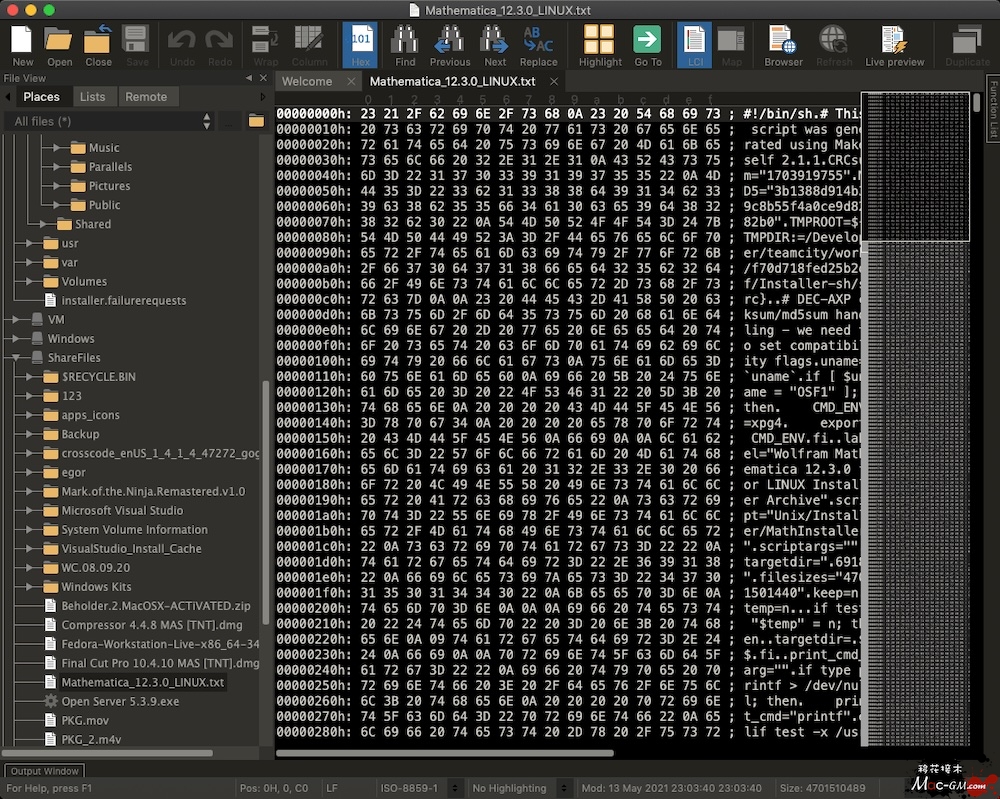Viewport: 1000px width, 799px height.
Task: Click the Find binoculars icon
Action: coord(405,45)
